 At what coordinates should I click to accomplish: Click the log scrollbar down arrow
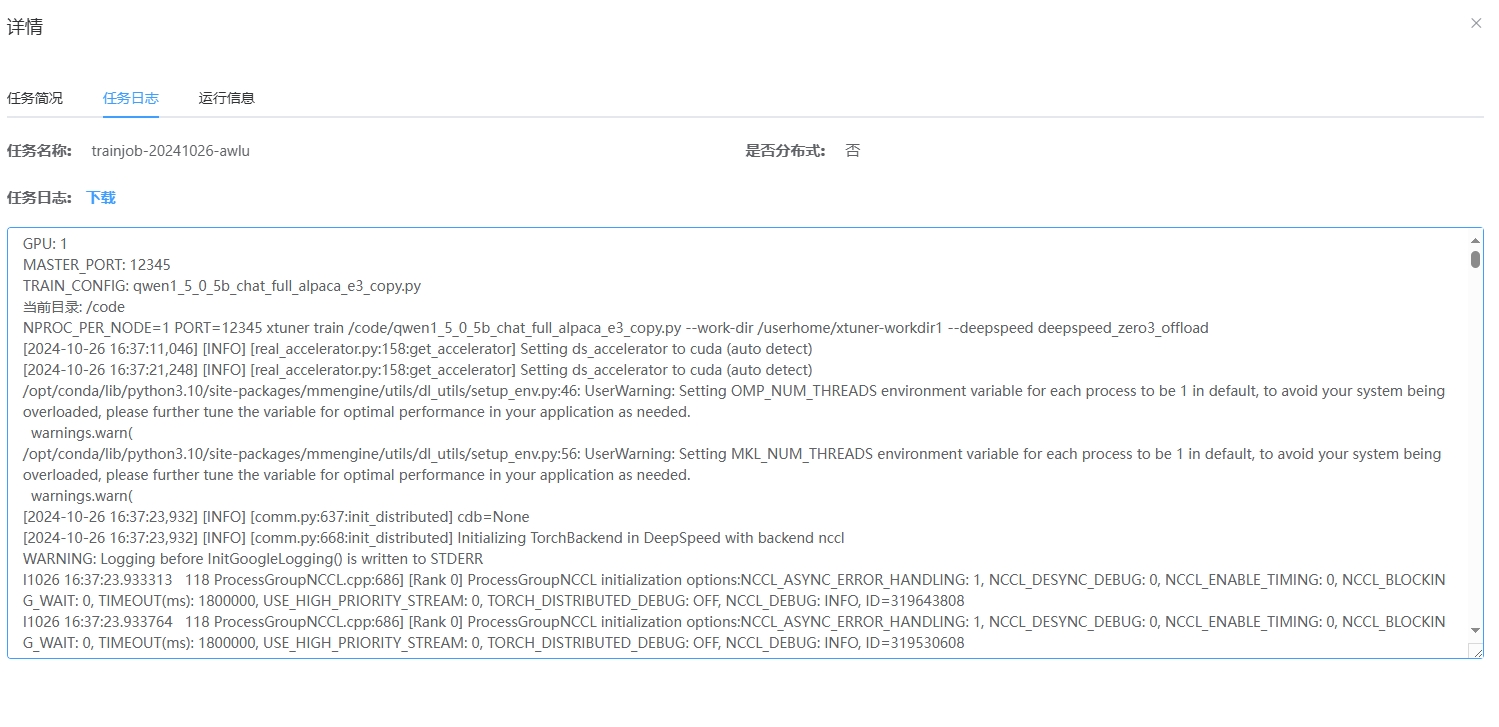[1475, 630]
